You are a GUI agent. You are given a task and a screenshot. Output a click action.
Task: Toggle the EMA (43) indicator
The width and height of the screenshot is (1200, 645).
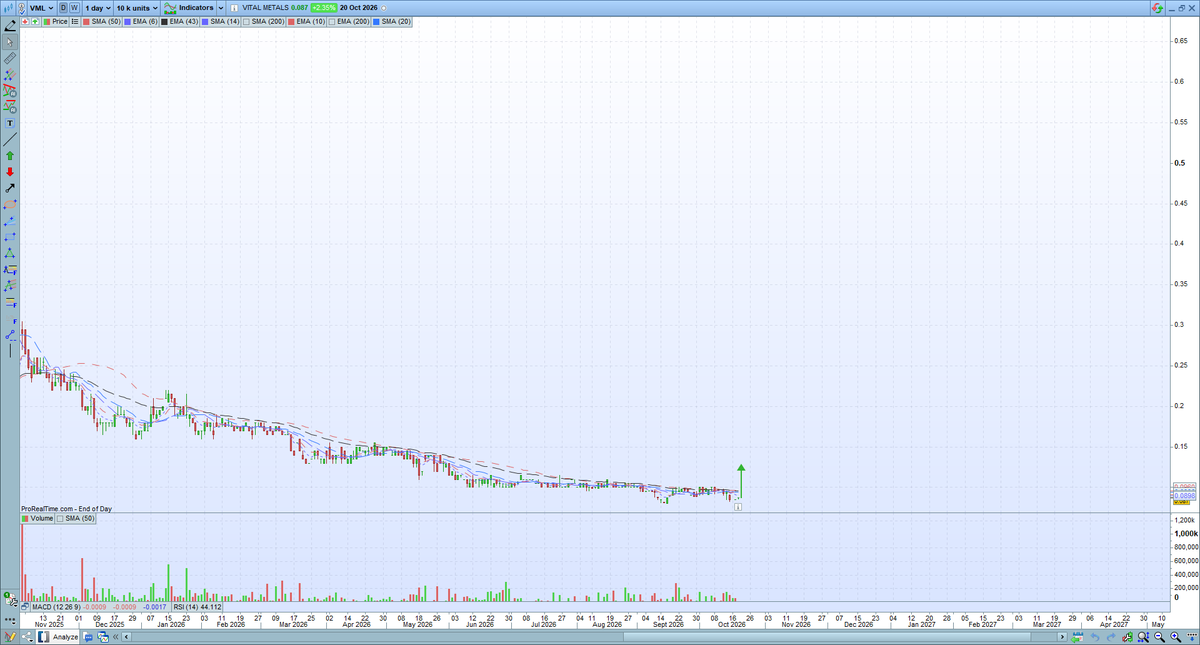point(179,22)
